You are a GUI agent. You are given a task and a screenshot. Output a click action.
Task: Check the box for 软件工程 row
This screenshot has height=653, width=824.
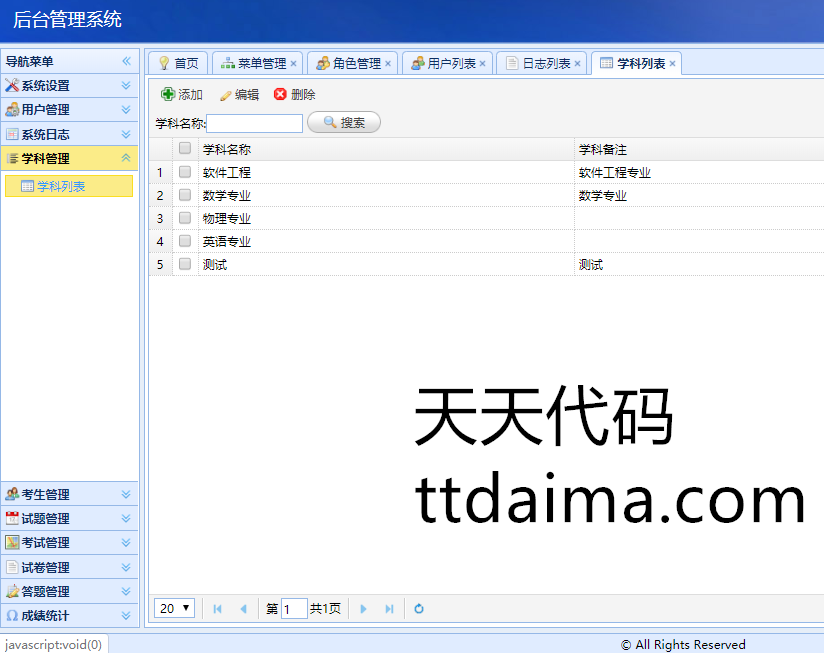185,172
